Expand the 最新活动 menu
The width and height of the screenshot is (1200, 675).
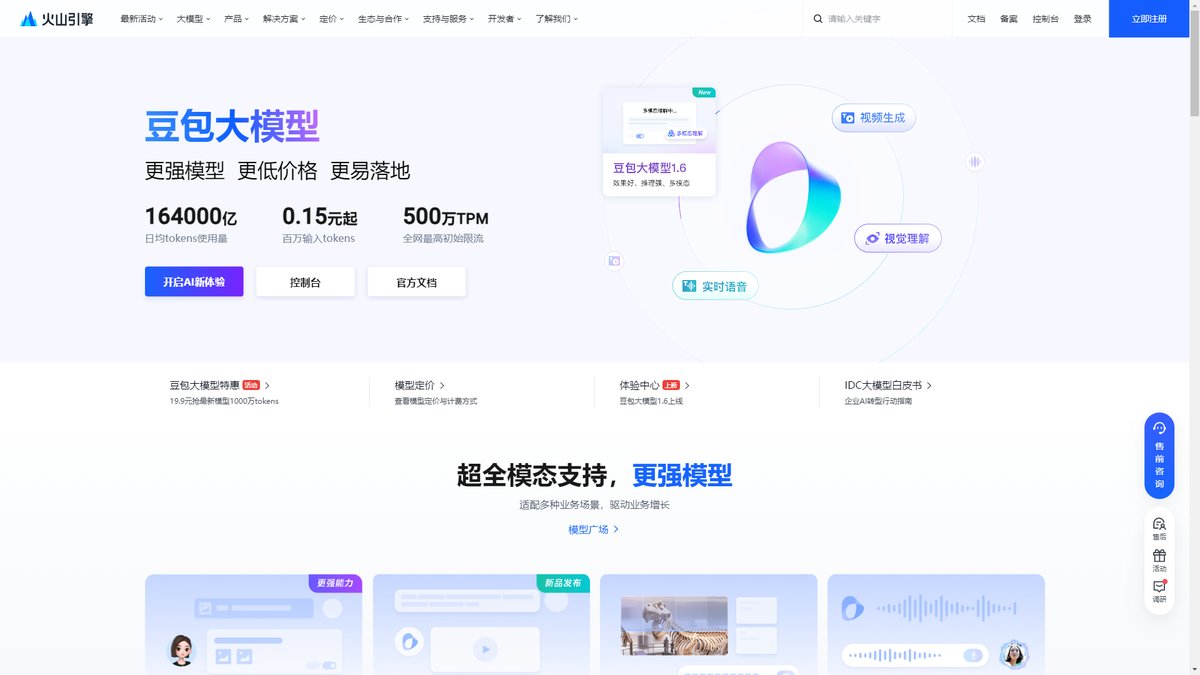tap(141, 19)
